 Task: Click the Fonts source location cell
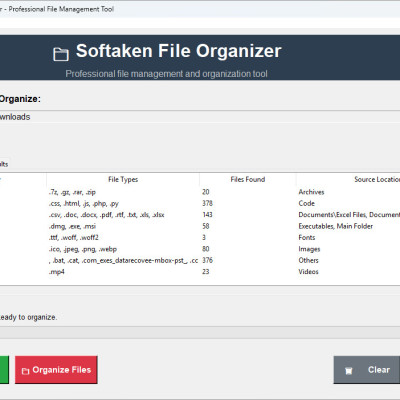(307, 238)
